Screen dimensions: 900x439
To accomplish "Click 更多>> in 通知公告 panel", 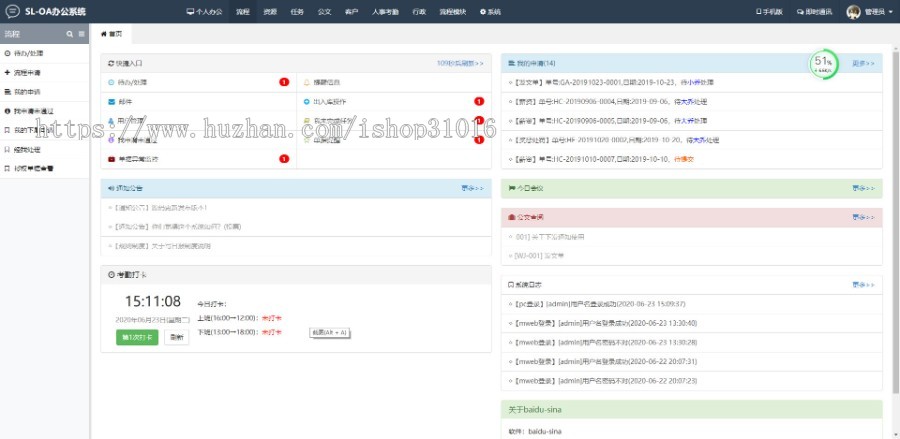I will (x=472, y=188).
